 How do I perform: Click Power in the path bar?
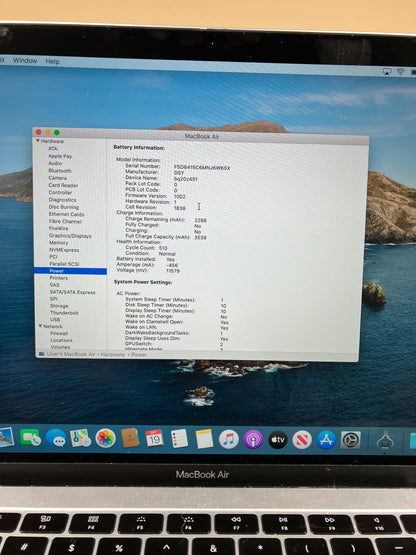[139, 355]
